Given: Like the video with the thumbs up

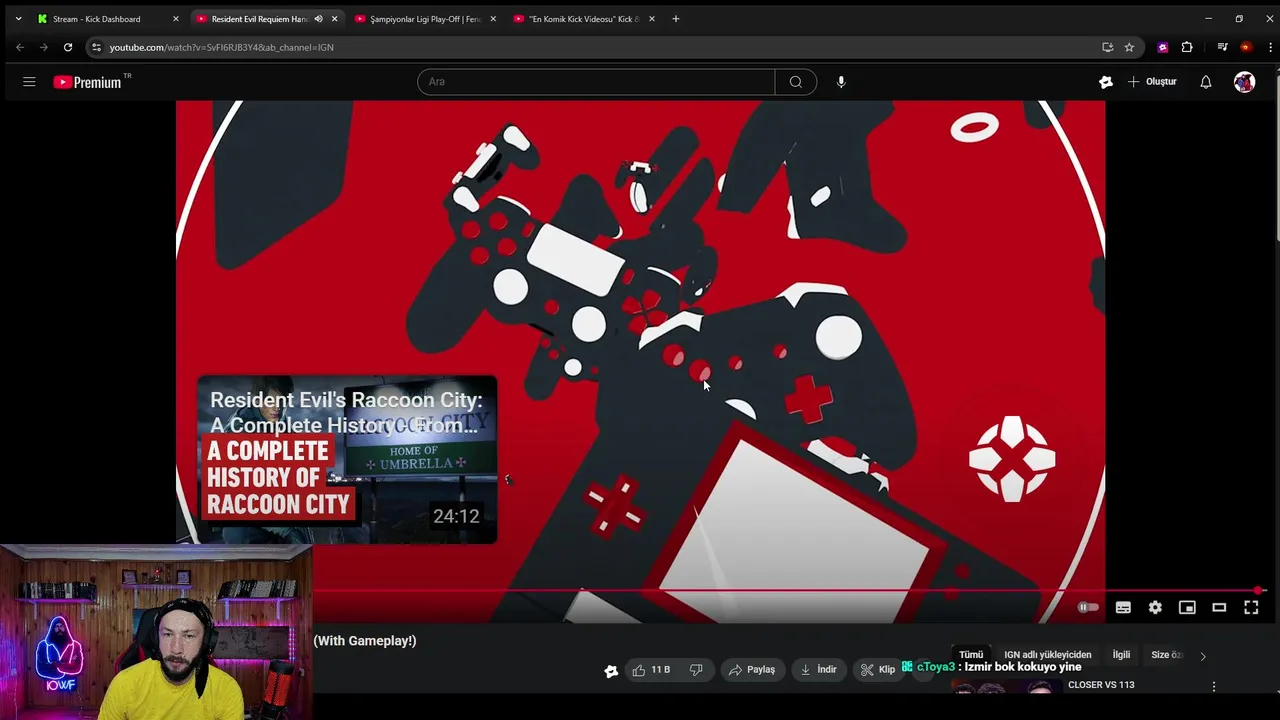Looking at the screenshot, I should click(x=651, y=670).
